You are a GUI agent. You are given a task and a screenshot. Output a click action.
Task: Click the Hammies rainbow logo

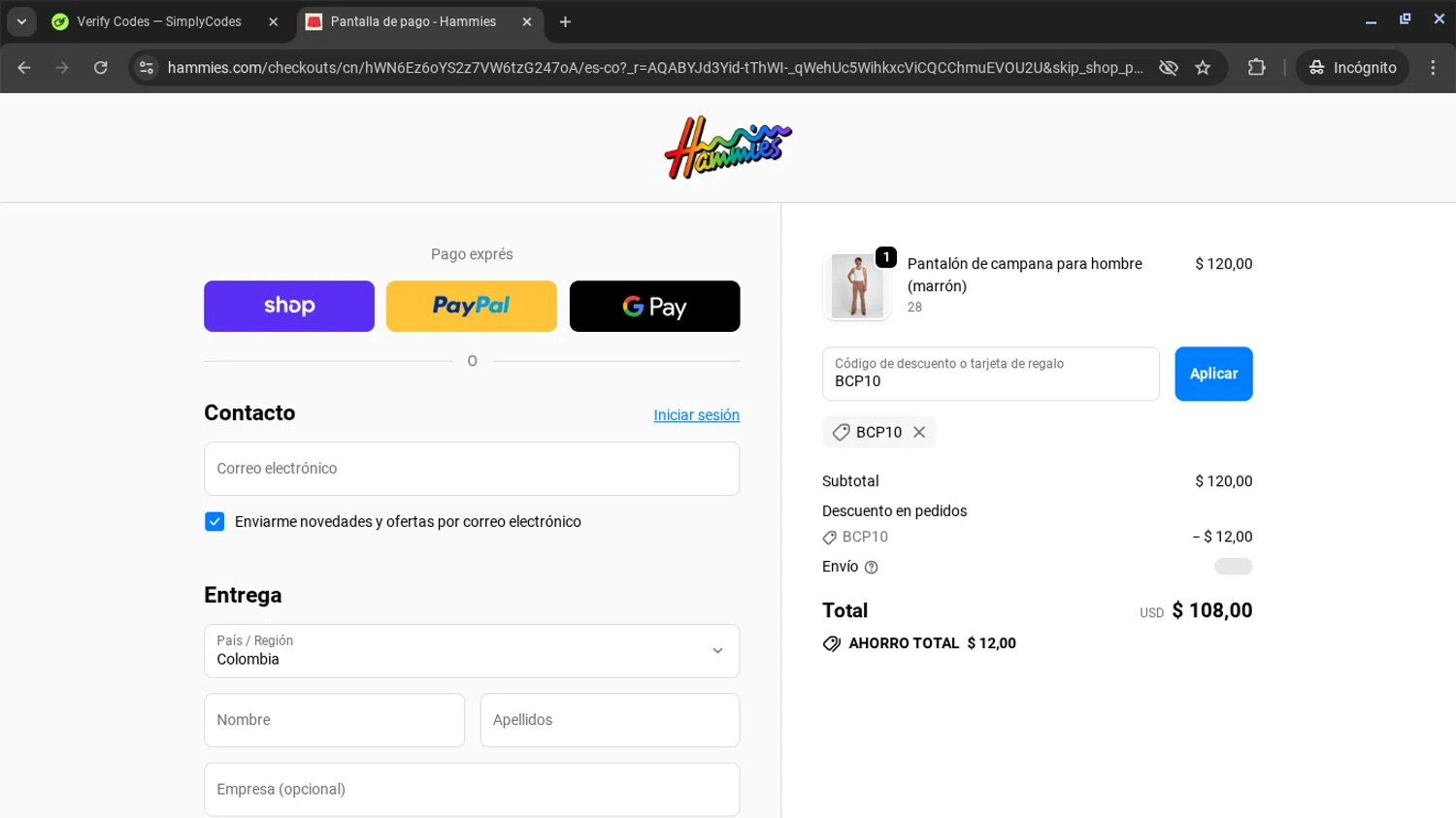coord(728,147)
